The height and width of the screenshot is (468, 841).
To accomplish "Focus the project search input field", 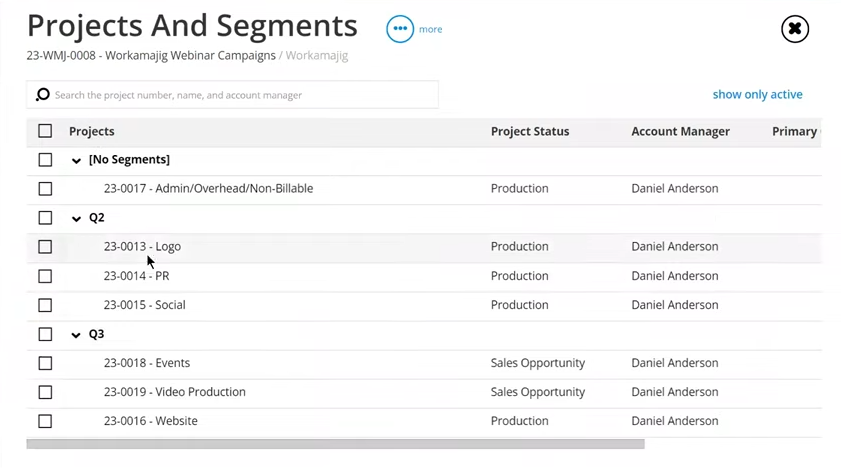I will pyautogui.click(x=232, y=95).
